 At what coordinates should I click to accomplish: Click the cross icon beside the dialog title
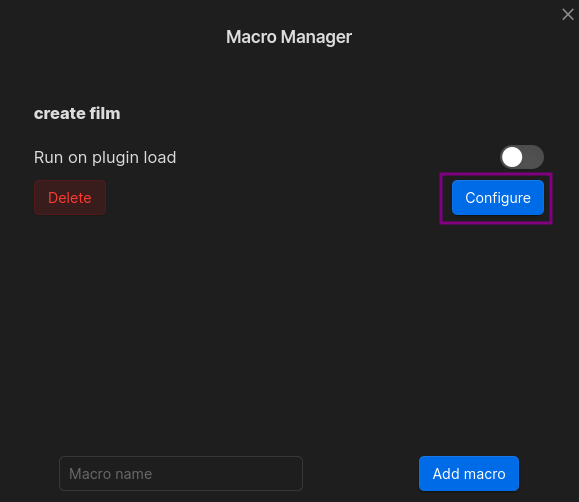[568, 14]
